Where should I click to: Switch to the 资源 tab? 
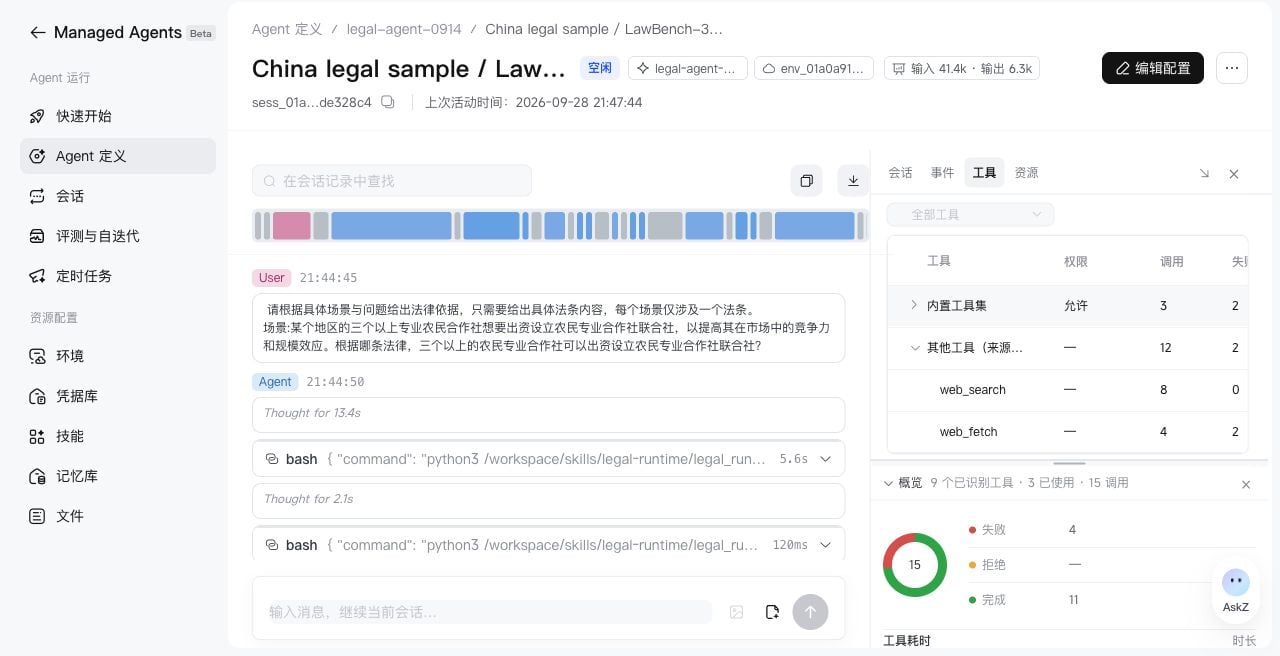(1026, 172)
